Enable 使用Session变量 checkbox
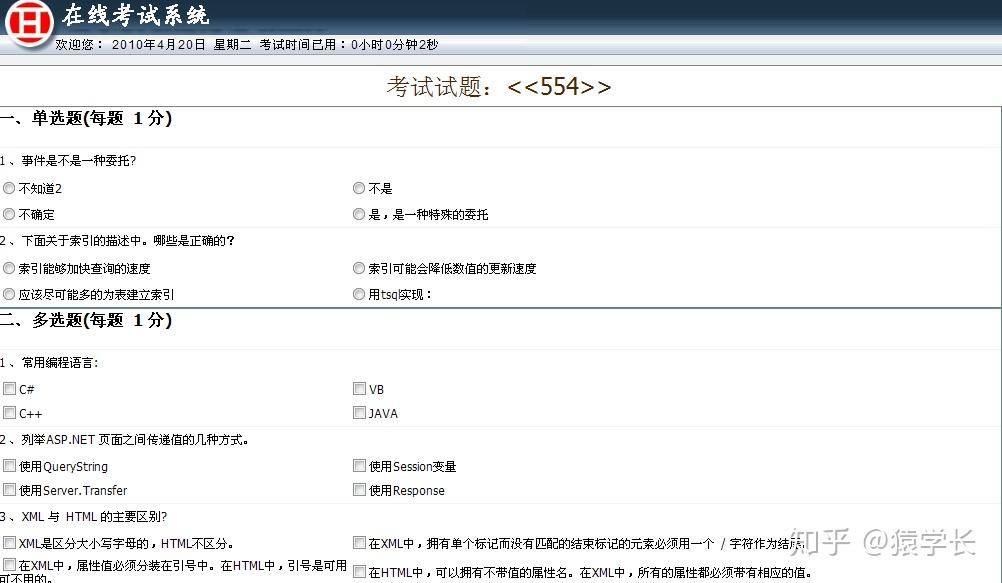Screen dimensions: 1002x583 coord(359,465)
